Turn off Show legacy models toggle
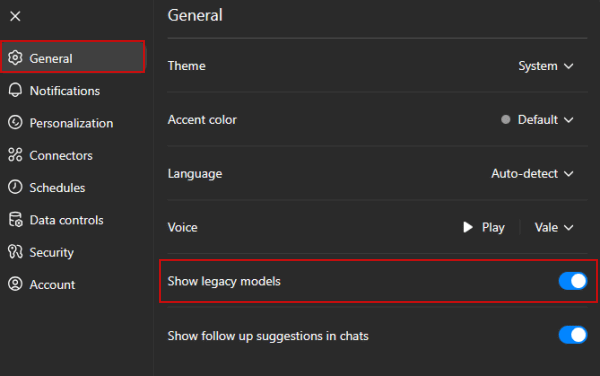This screenshot has width=600, height=376. pyautogui.click(x=573, y=281)
